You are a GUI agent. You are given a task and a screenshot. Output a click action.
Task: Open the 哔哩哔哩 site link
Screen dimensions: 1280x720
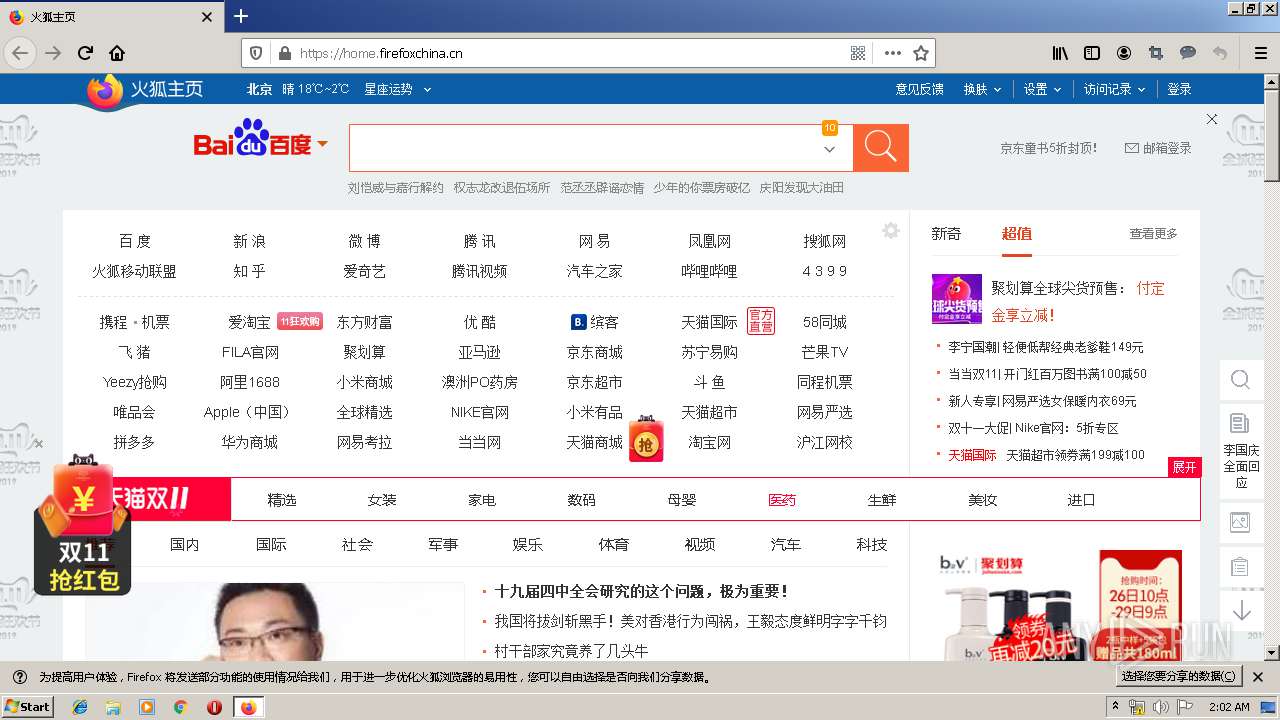coord(709,271)
